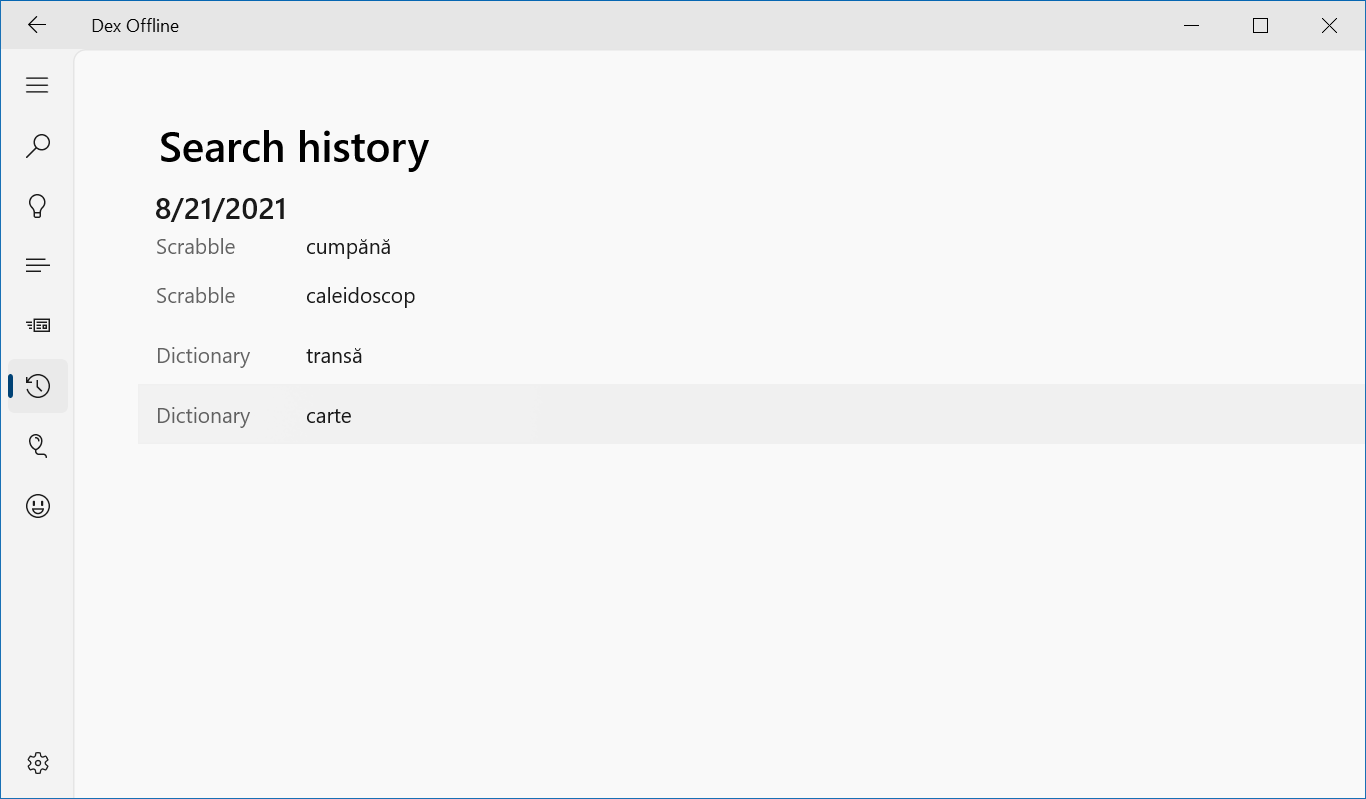Open the smiley face sidebar page
This screenshot has height=799, width=1366.
pos(37,506)
